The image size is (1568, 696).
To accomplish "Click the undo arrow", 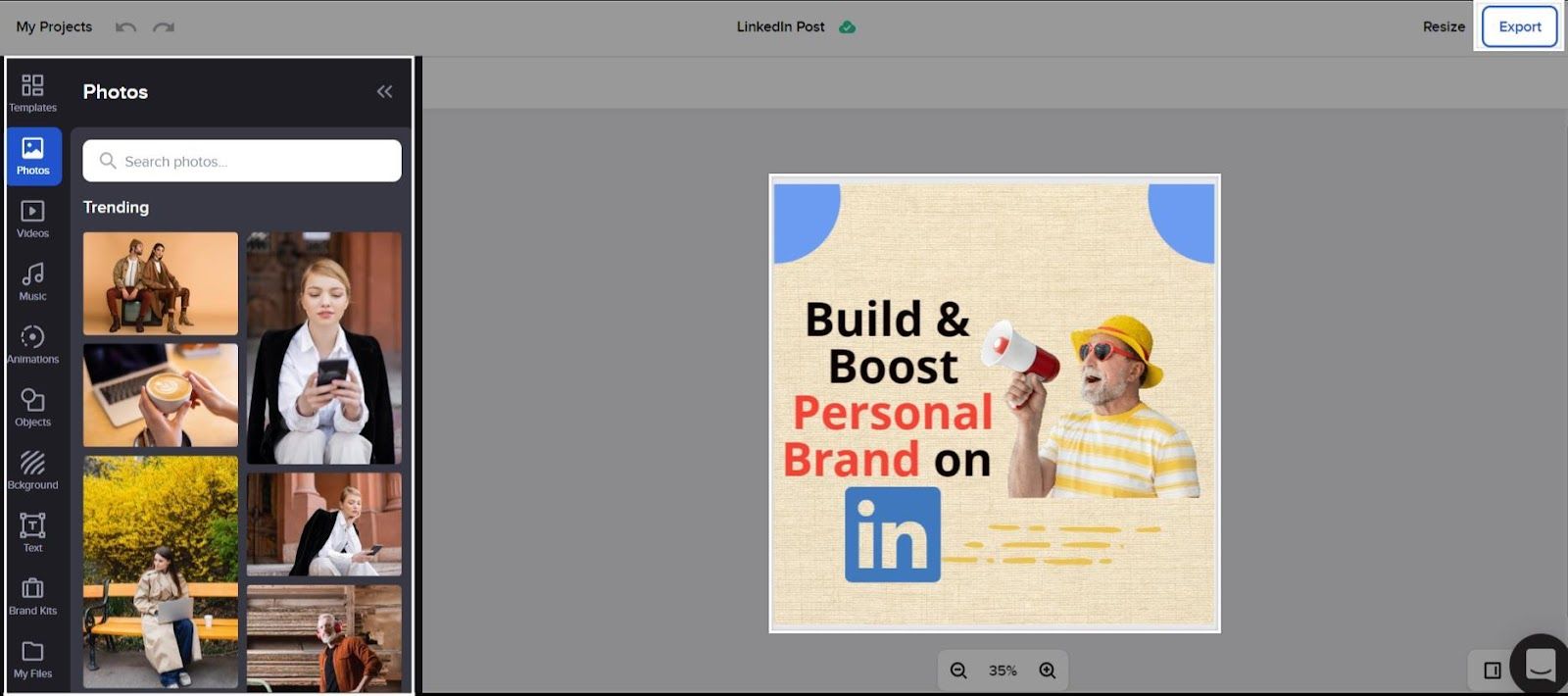I will click(x=125, y=26).
